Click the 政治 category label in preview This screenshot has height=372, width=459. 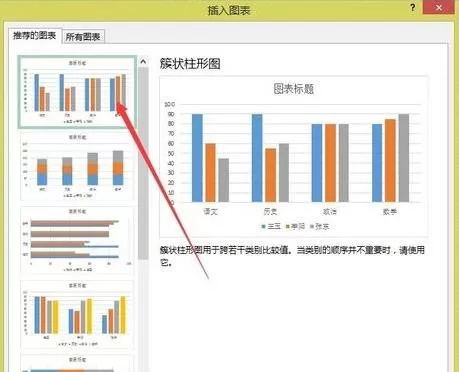point(330,212)
